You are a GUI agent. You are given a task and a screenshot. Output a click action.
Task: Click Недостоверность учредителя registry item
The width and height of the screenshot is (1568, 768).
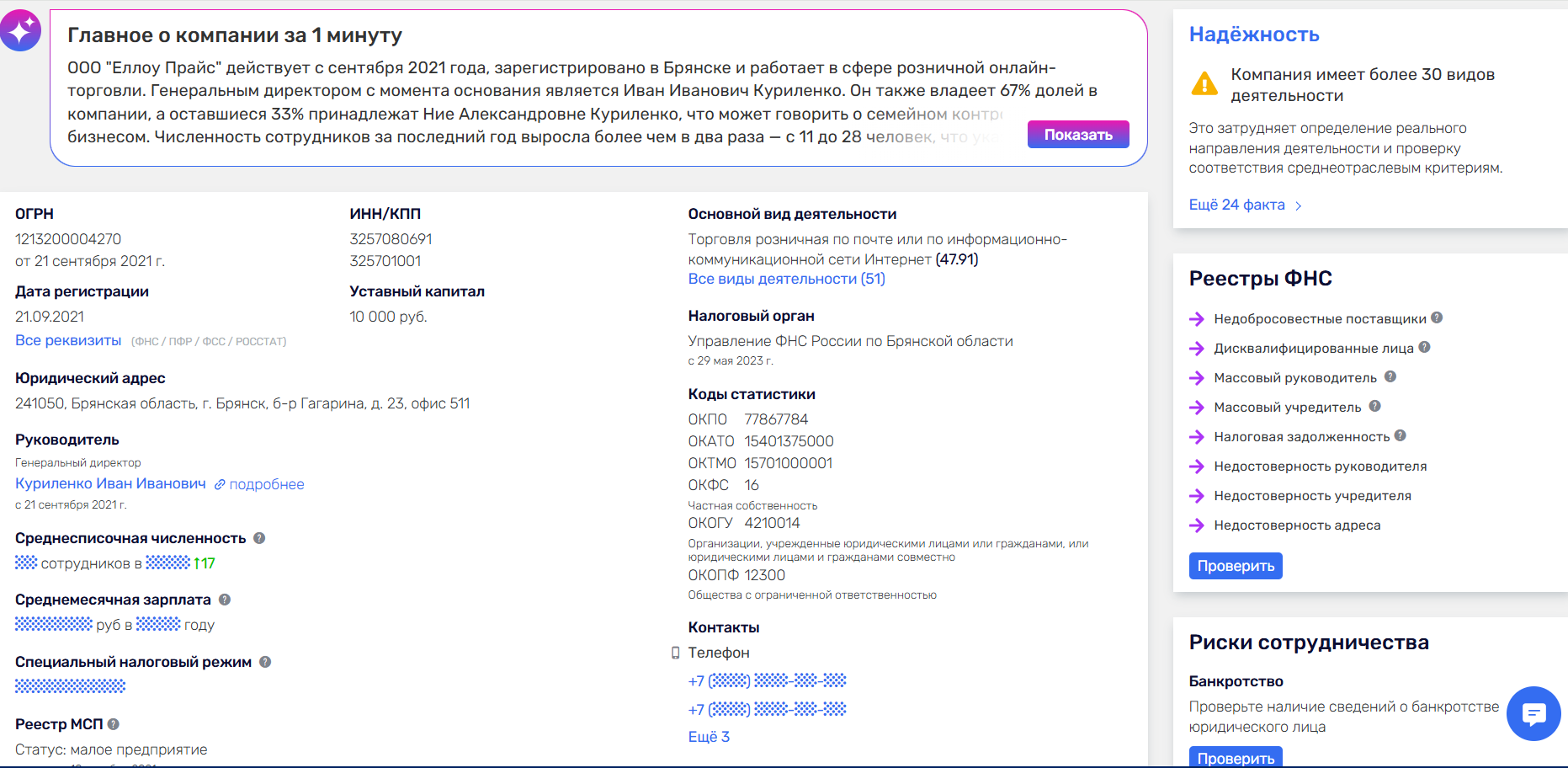pyautogui.click(x=1313, y=496)
